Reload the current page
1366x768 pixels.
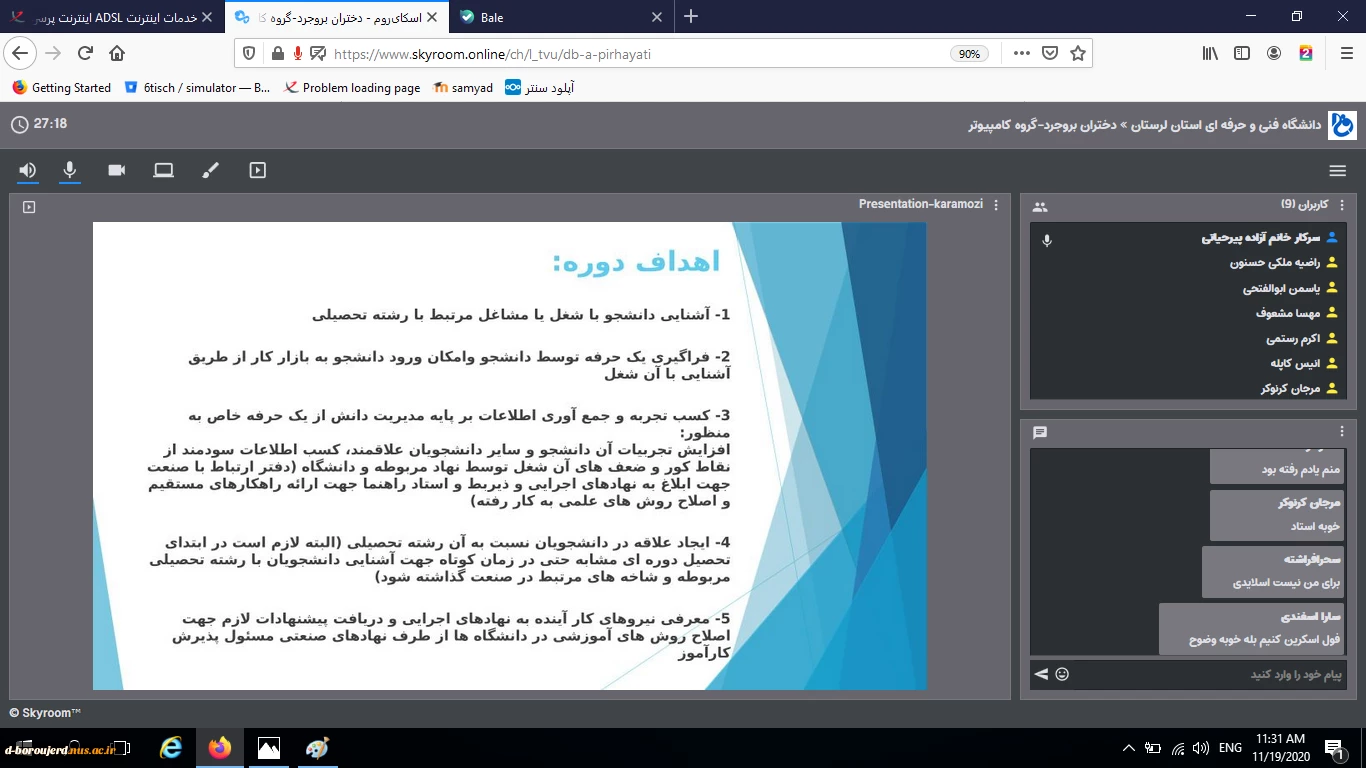[85, 54]
